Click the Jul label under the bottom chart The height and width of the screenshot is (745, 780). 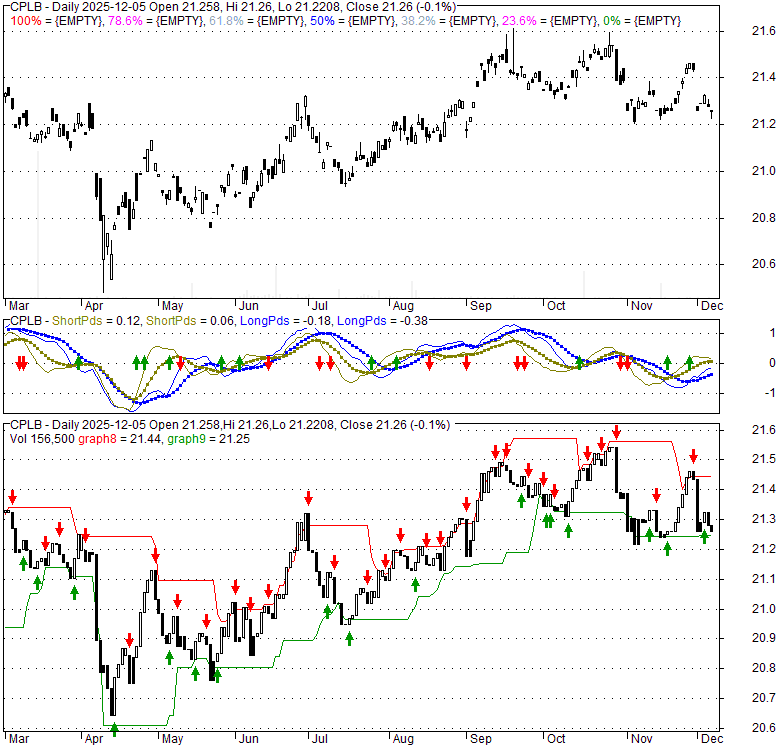click(319, 739)
